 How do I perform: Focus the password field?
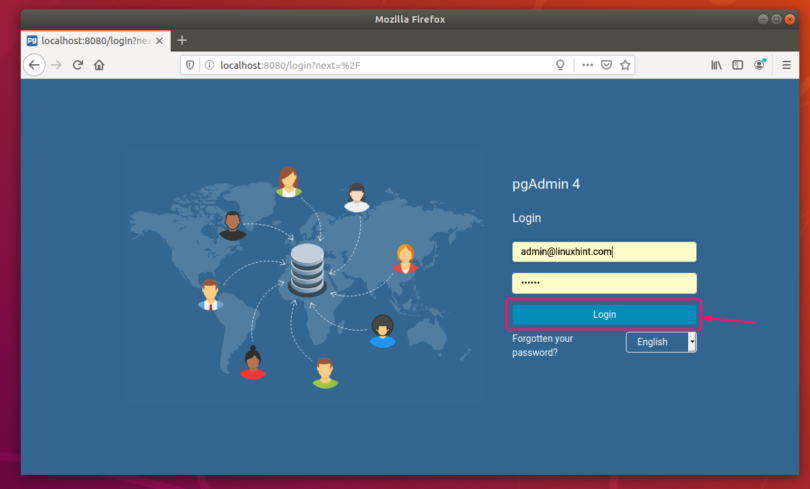tap(604, 283)
